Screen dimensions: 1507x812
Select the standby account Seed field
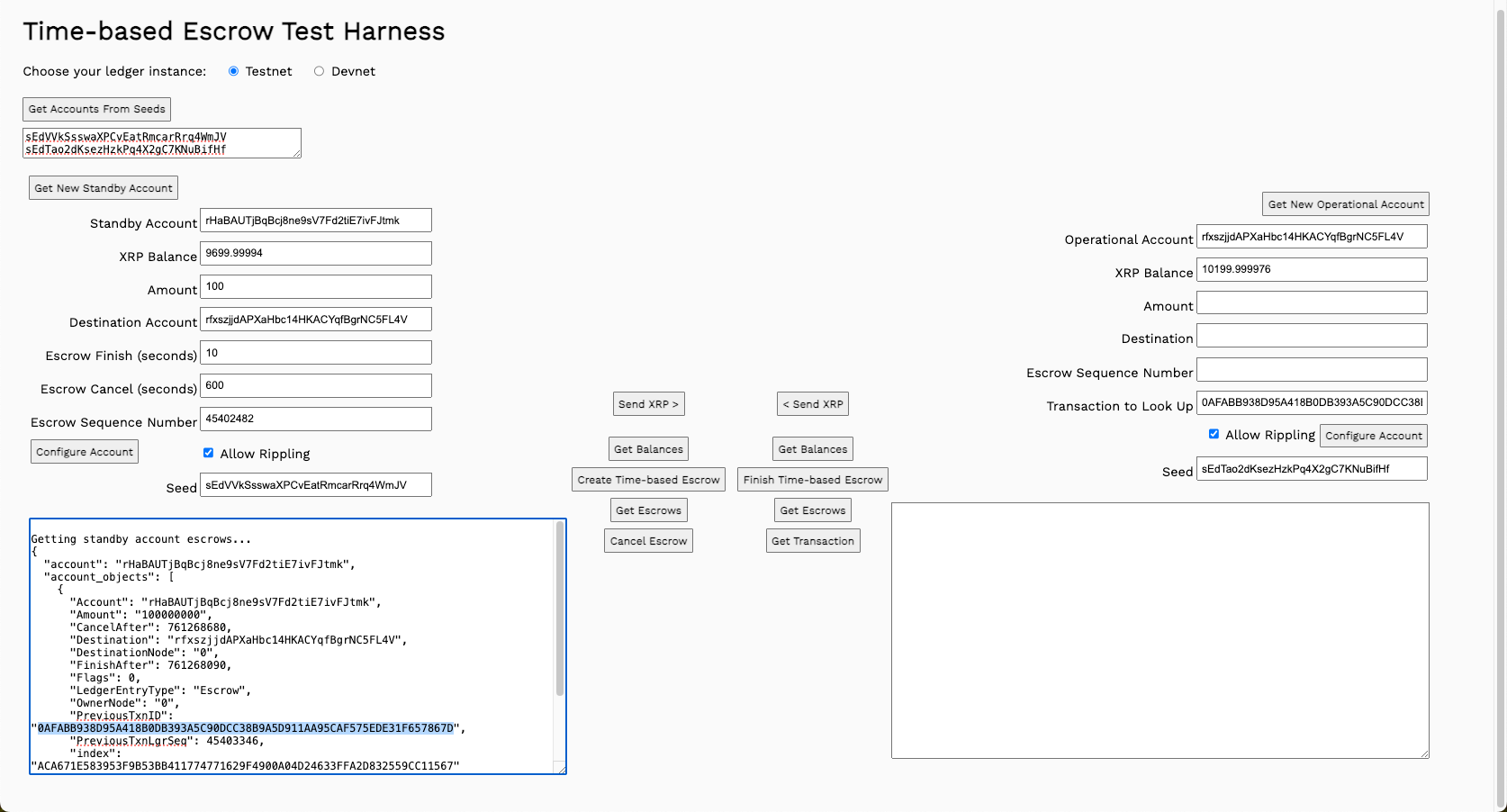(316, 484)
